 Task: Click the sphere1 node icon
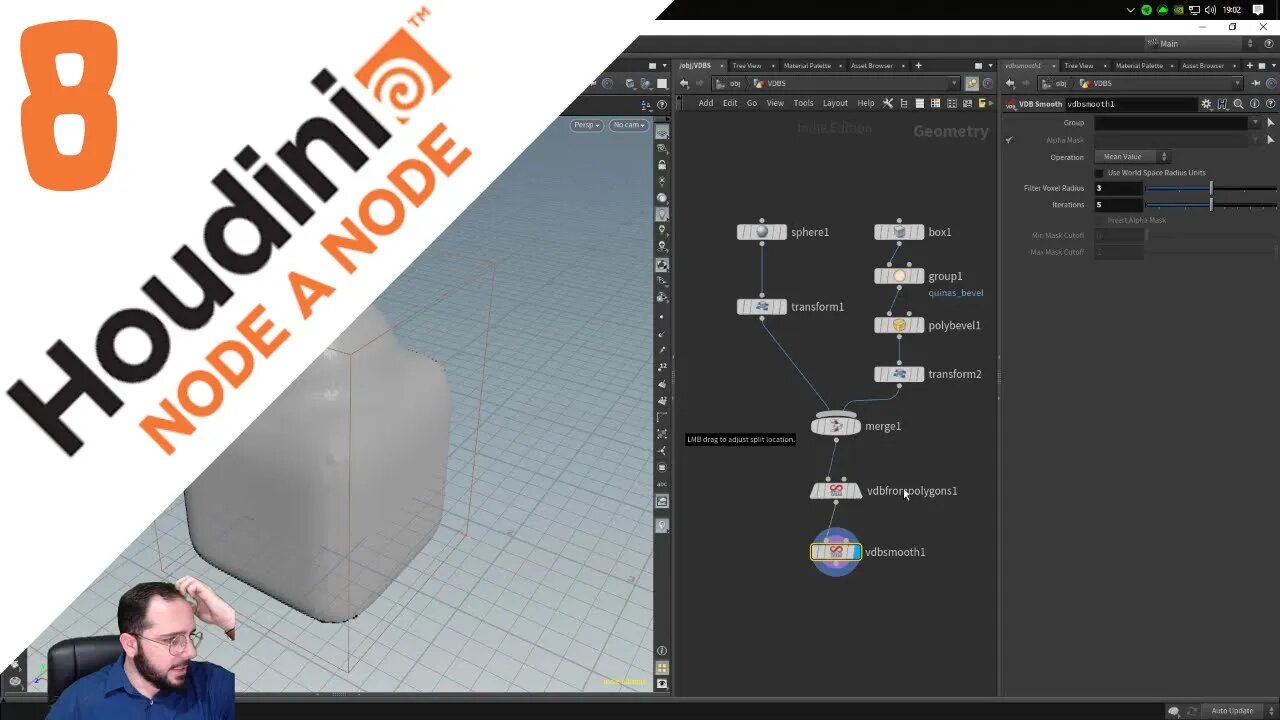762,232
